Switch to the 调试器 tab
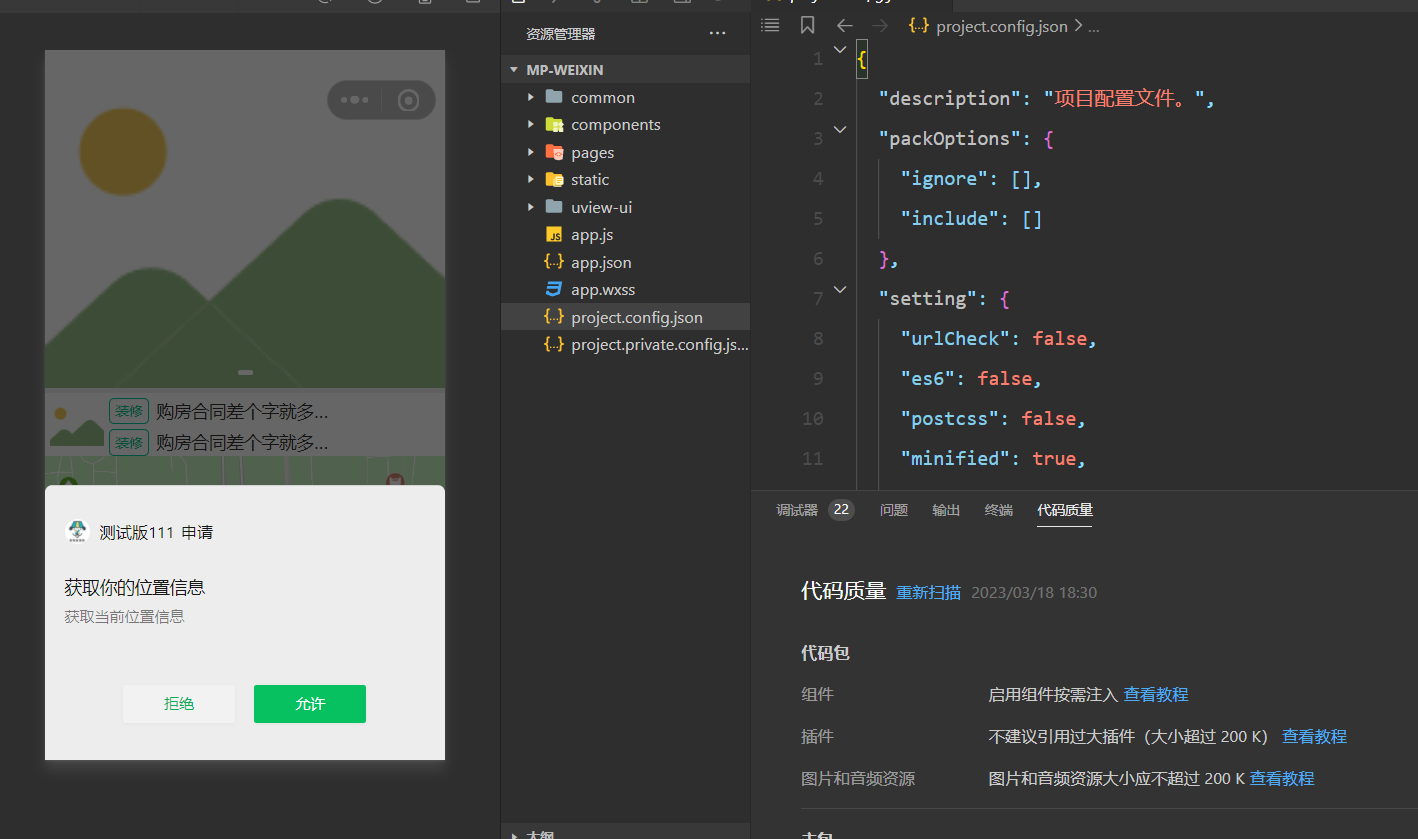1418x839 pixels. coord(797,510)
